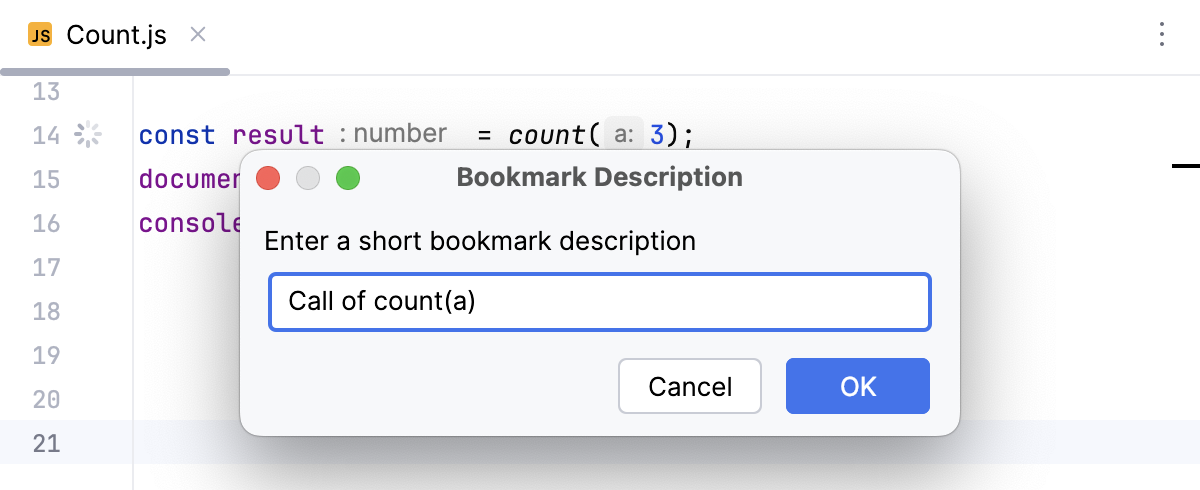Open the three-dot editor tab options menu

[x=1162, y=35]
